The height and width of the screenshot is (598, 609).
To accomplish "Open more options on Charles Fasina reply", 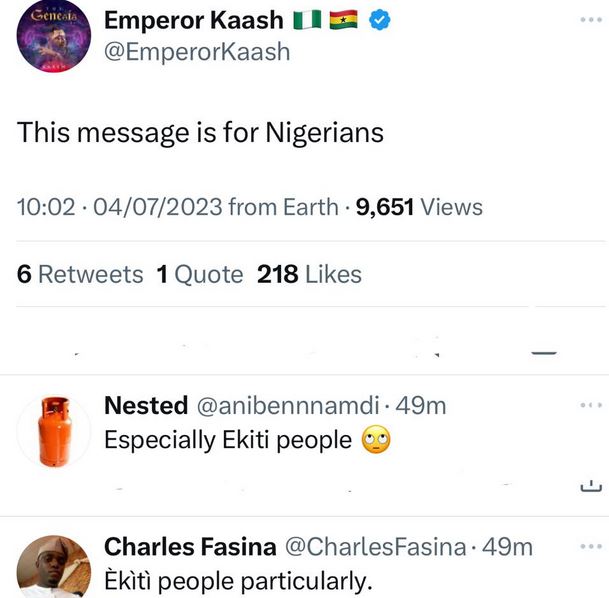I will point(591,547).
